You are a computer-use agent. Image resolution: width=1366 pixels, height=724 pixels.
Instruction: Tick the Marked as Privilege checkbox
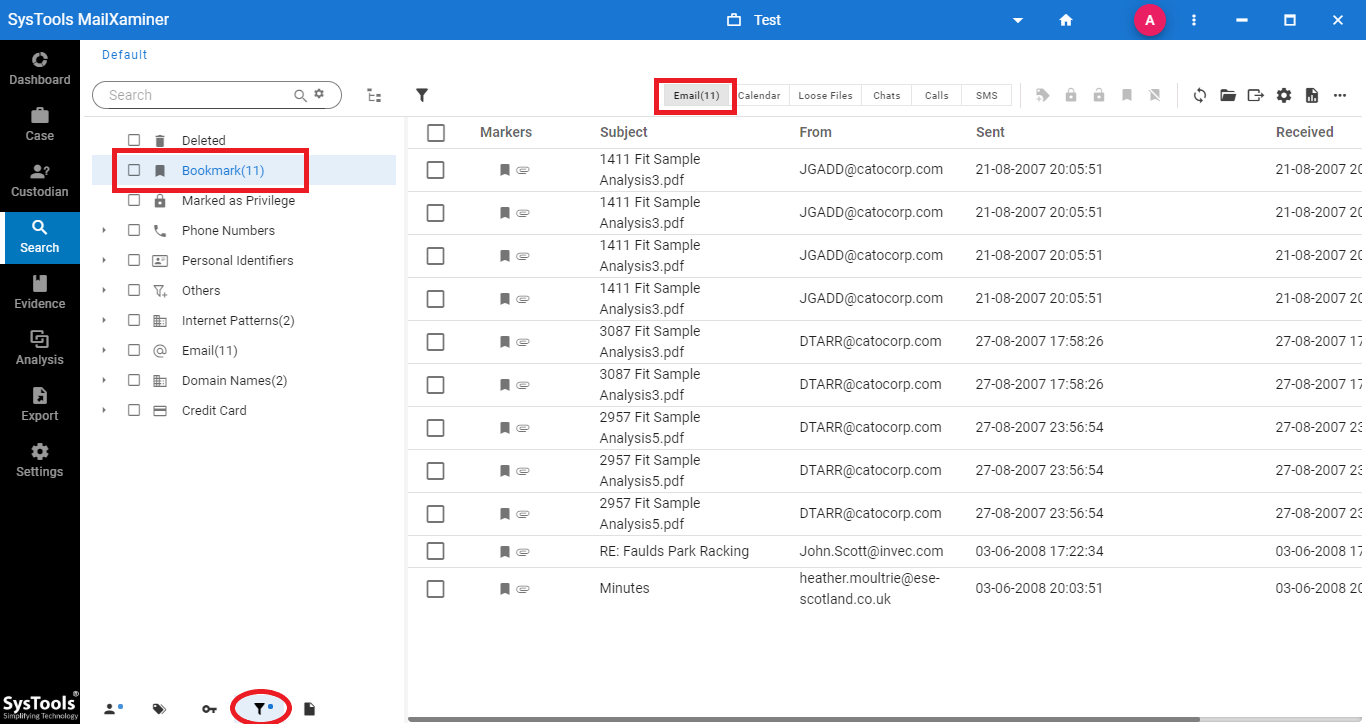point(134,200)
